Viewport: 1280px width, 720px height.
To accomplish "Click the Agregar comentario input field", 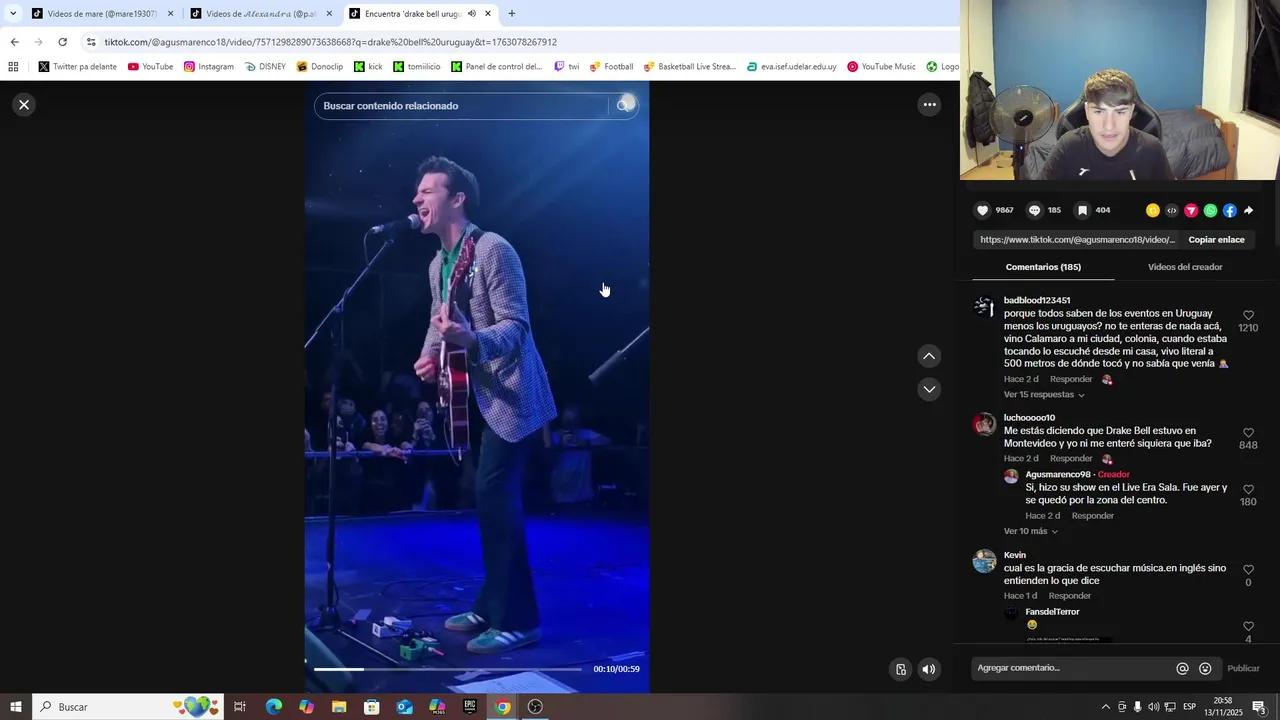I will pos(1070,668).
